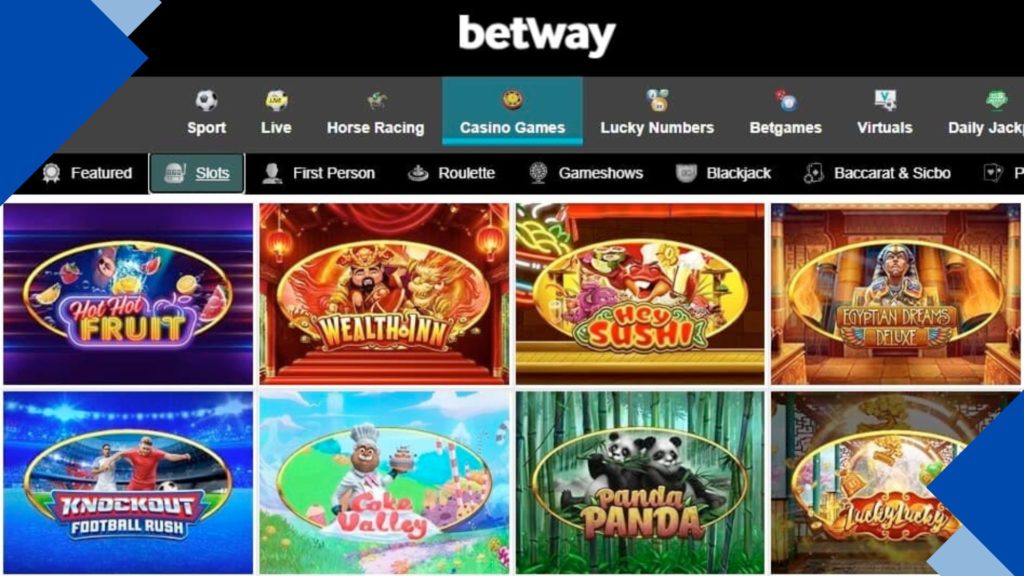Click the Virtuals screen icon
Image resolution: width=1024 pixels, height=576 pixels.
pos(885,101)
